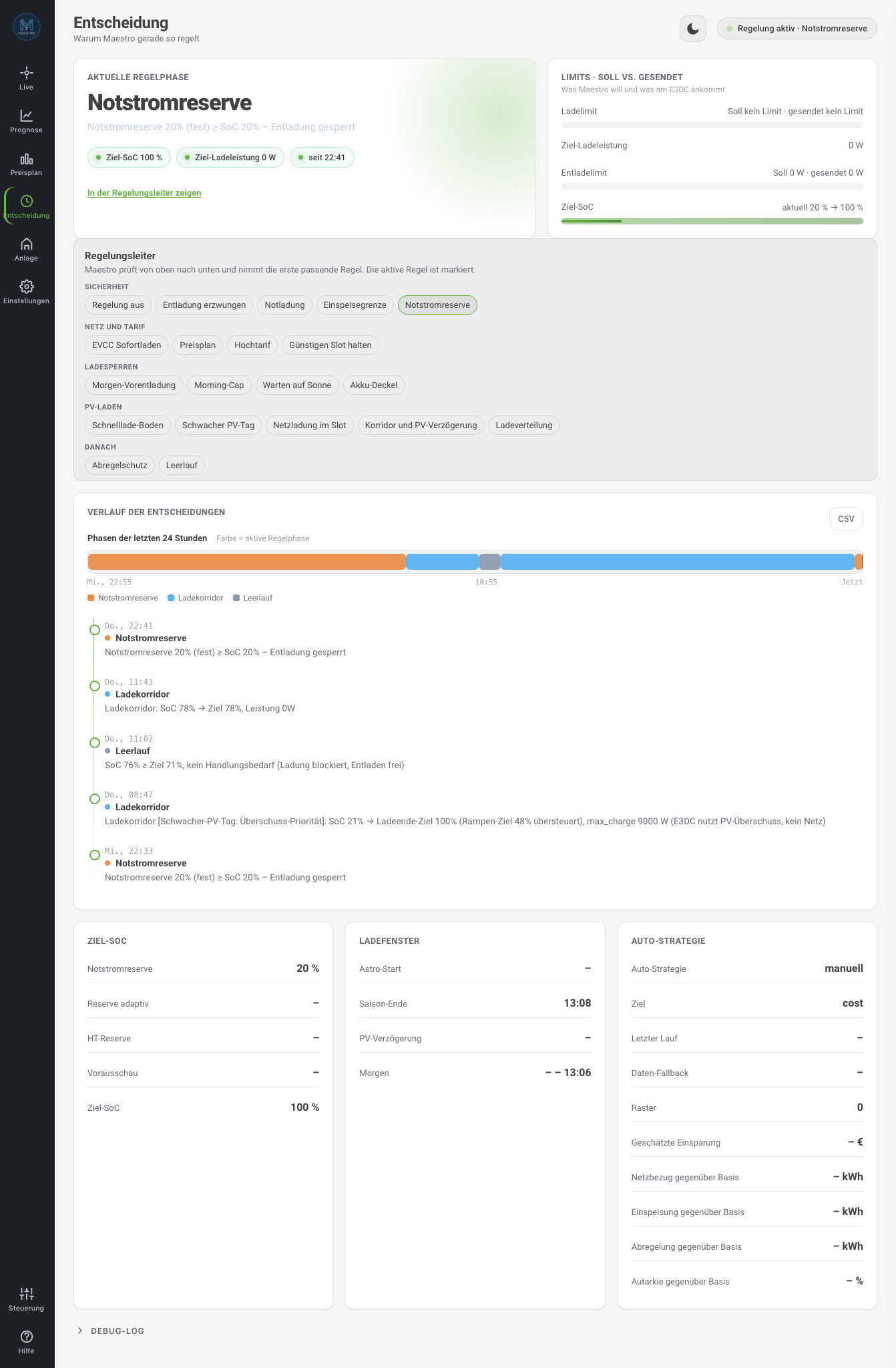Click the Leerlauf rule chip
The height and width of the screenshot is (1368, 896).
pyautogui.click(x=182, y=466)
